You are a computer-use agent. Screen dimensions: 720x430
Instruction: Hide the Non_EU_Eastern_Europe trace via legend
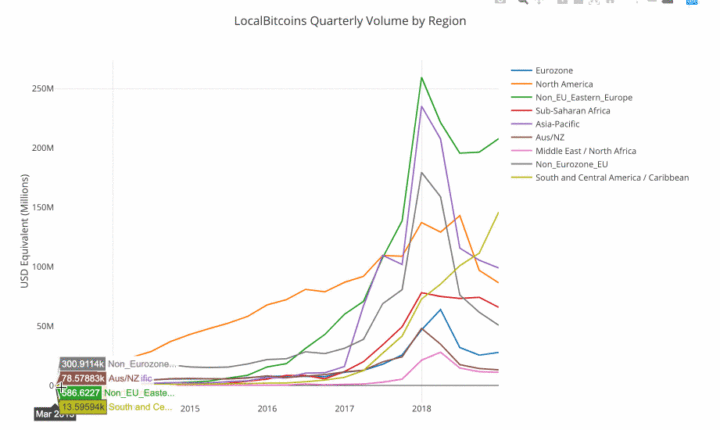point(572,97)
